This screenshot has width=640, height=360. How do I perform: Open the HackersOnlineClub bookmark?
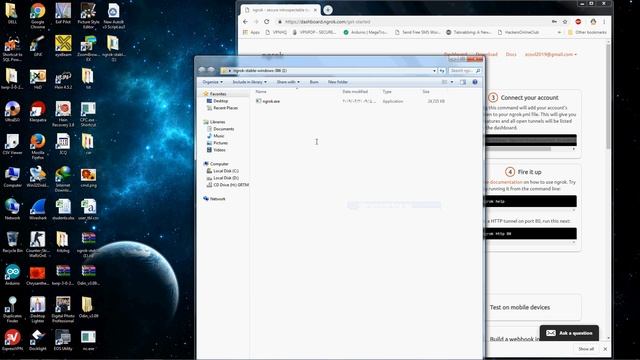tap(518, 32)
